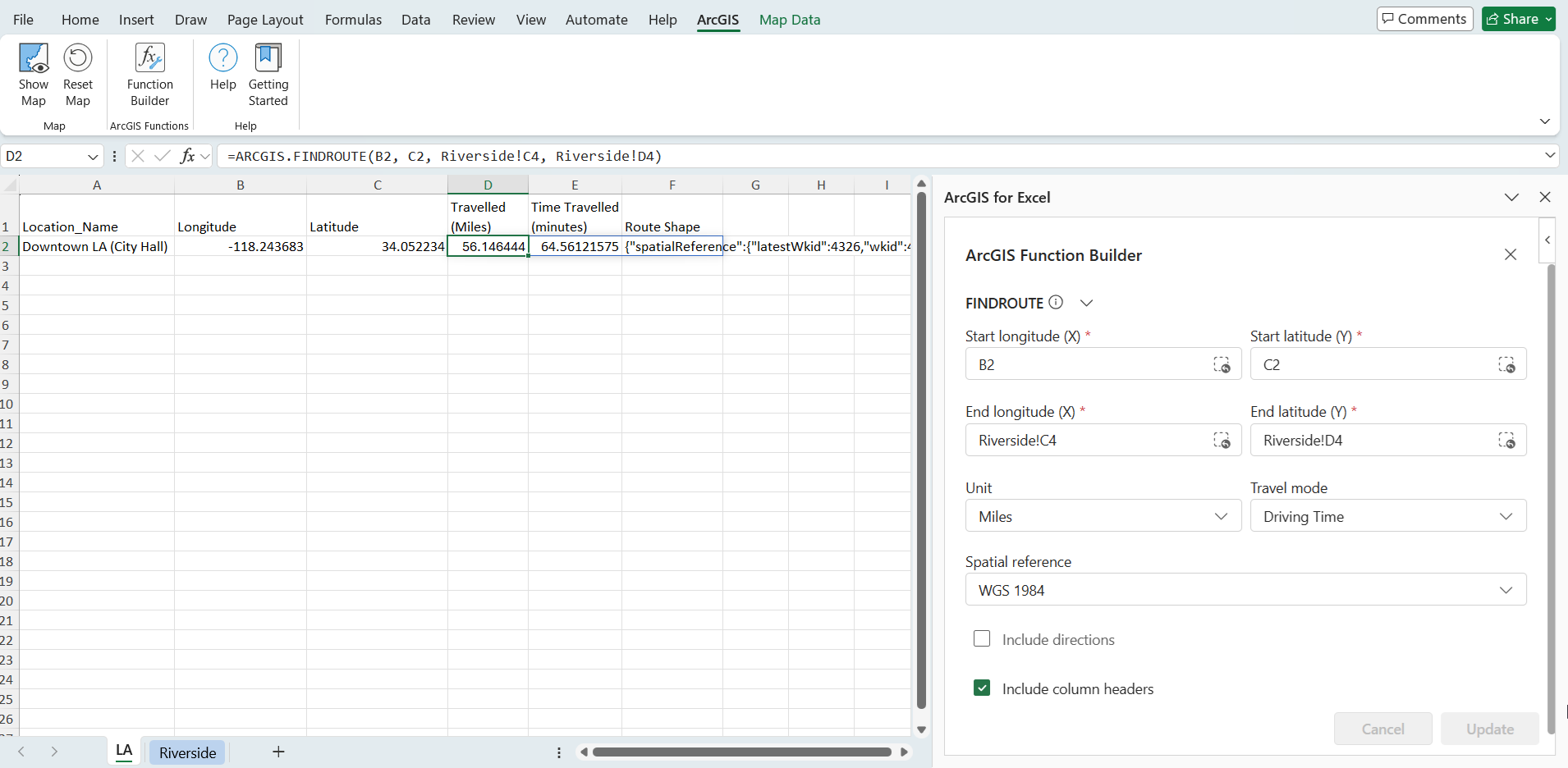Cancel the formula bar entry
The image size is (1568, 768).
[138, 156]
